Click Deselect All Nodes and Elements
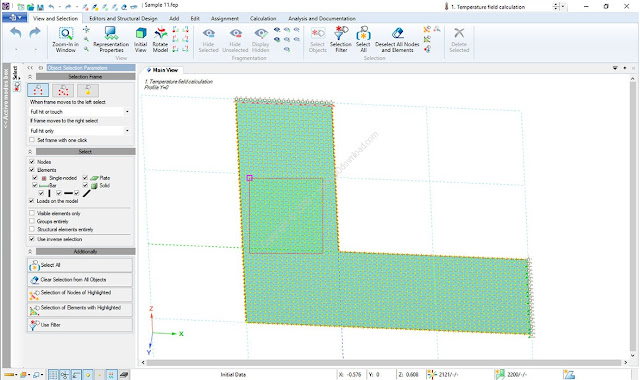 (x=397, y=39)
